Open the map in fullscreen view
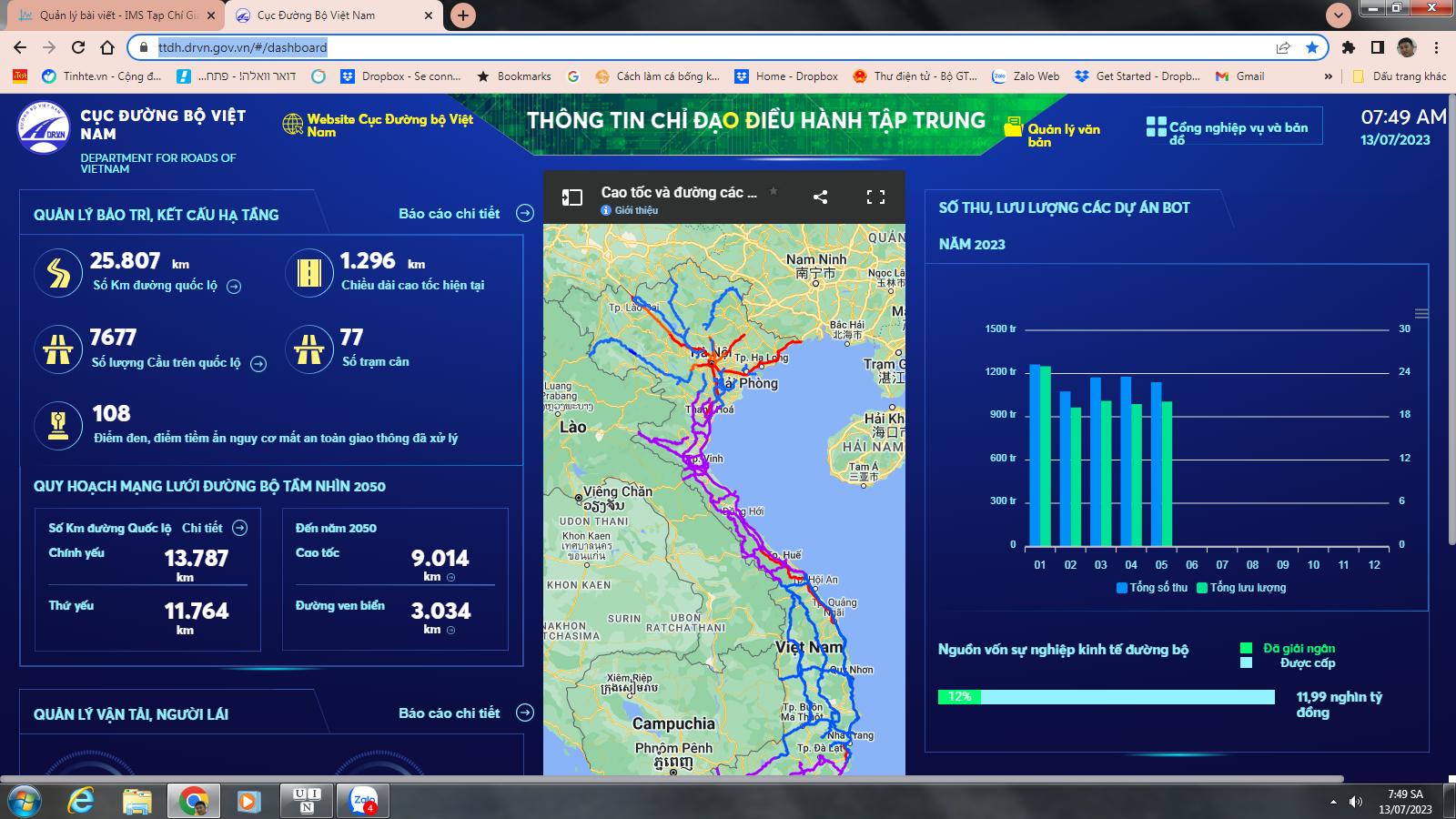Image resolution: width=1456 pixels, height=819 pixels. (x=875, y=197)
